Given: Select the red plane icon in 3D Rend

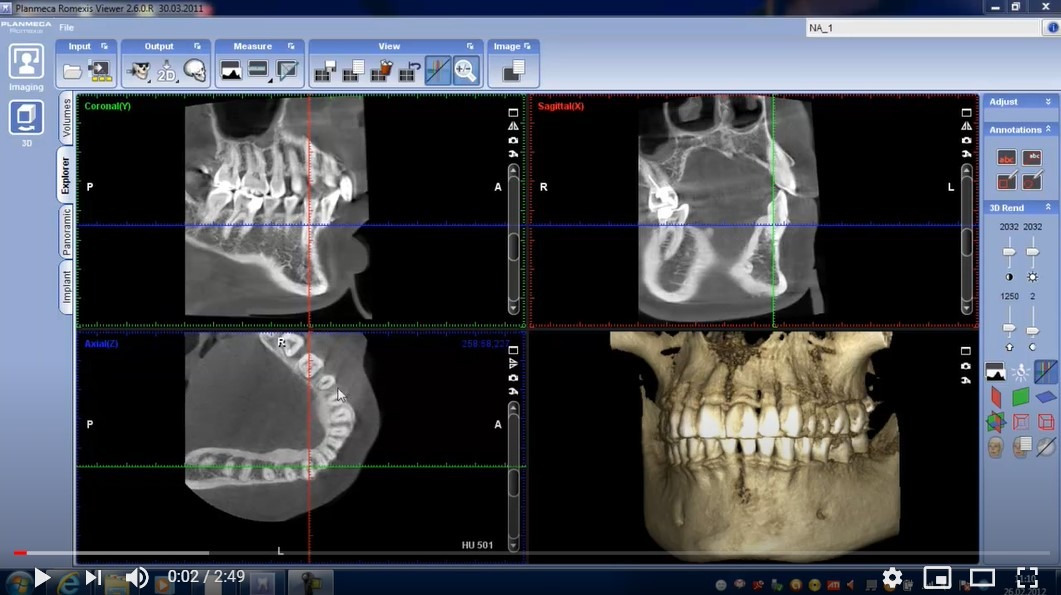Looking at the screenshot, I should (996, 397).
